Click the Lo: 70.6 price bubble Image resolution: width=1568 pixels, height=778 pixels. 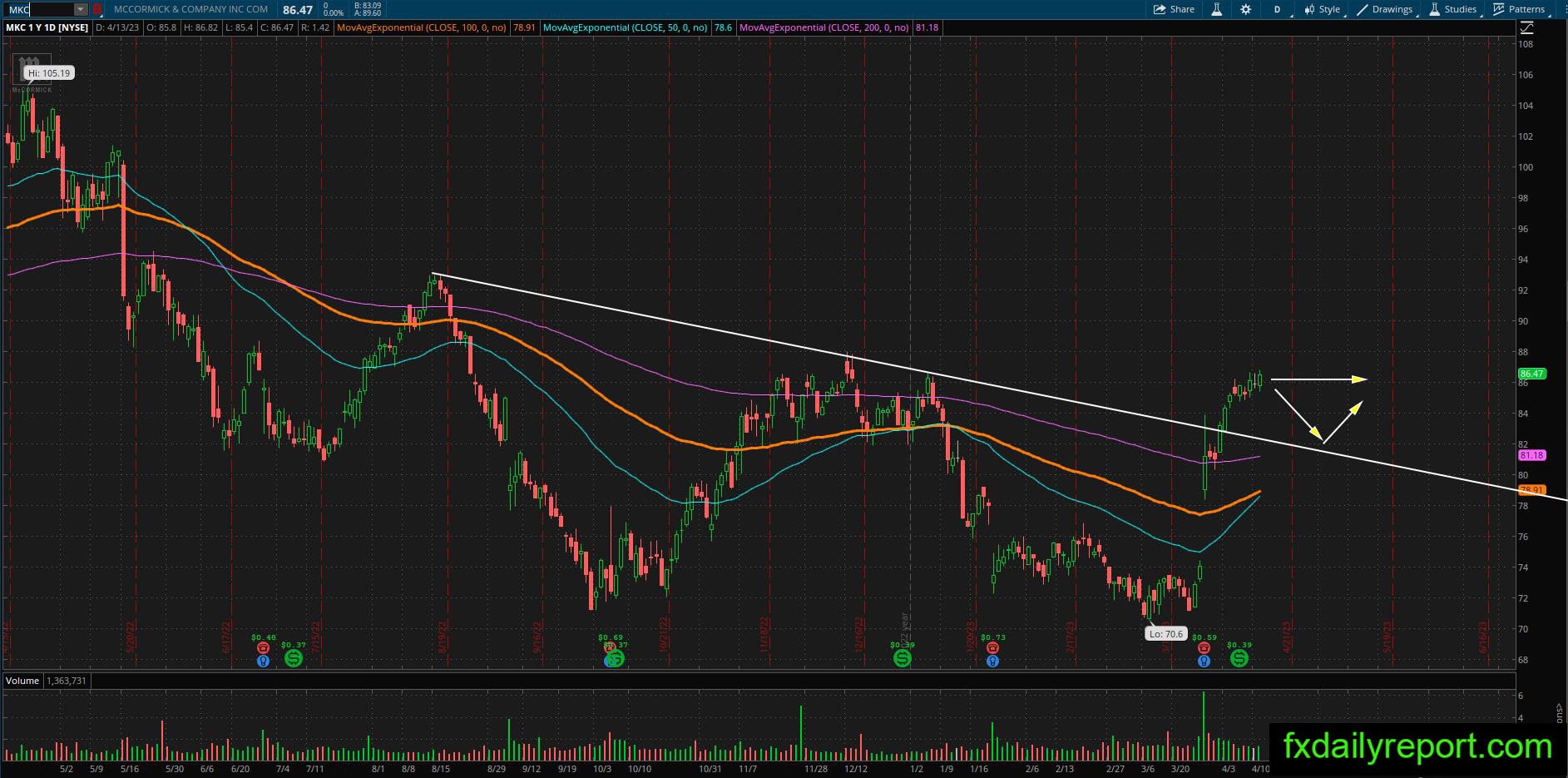pos(1165,634)
